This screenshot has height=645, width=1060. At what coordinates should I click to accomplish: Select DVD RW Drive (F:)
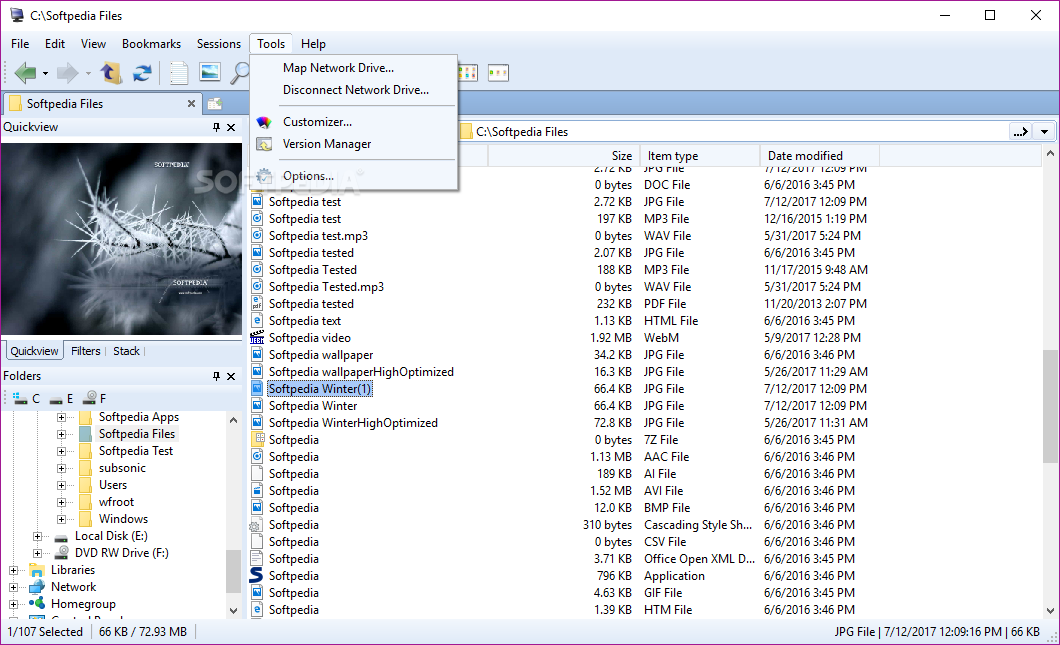(x=122, y=553)
